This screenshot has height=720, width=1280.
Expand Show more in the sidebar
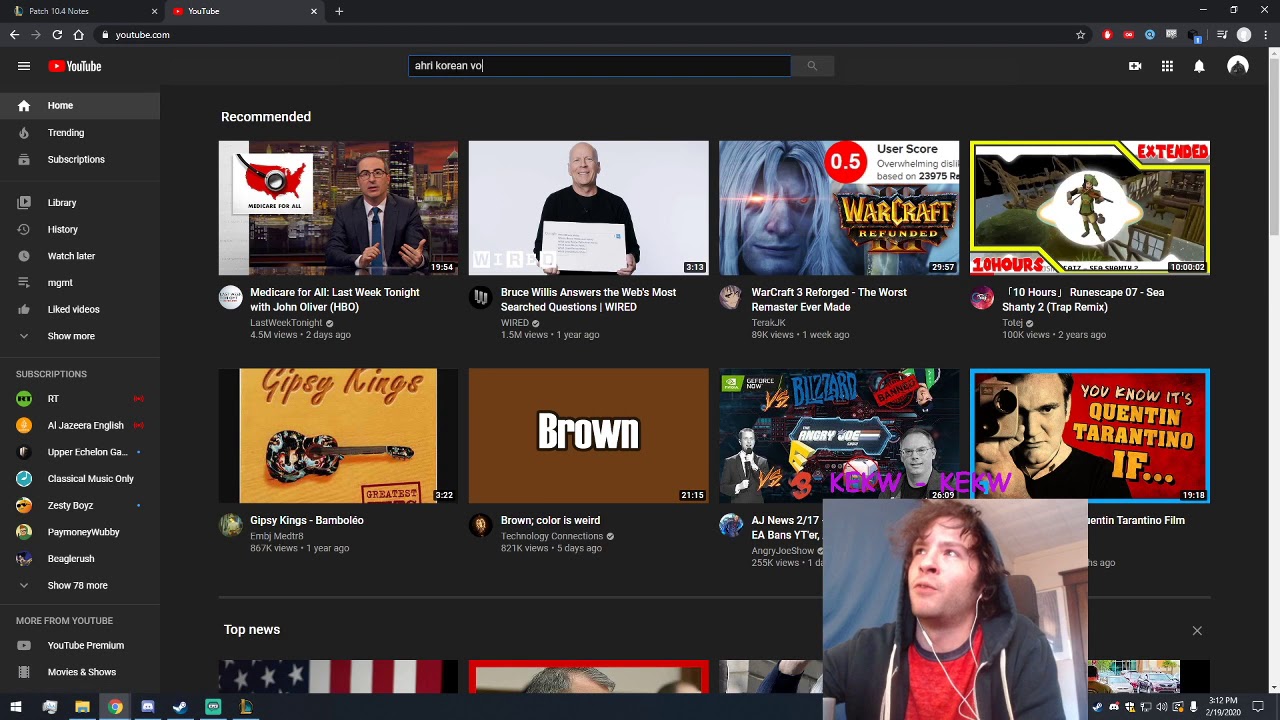[x=80, y=336]
